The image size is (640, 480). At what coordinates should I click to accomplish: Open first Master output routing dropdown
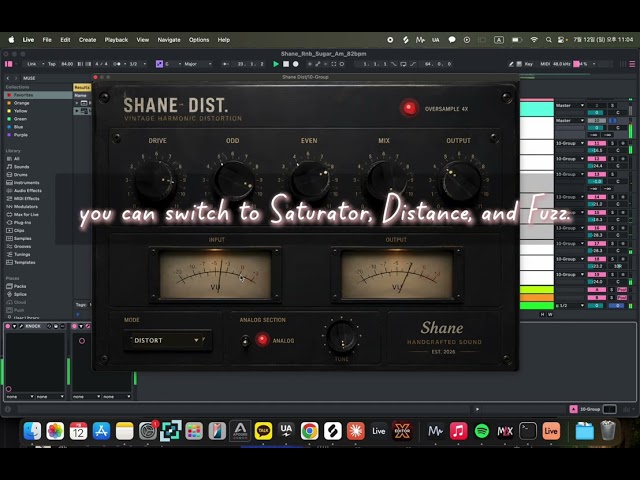[x=570, y=105]
